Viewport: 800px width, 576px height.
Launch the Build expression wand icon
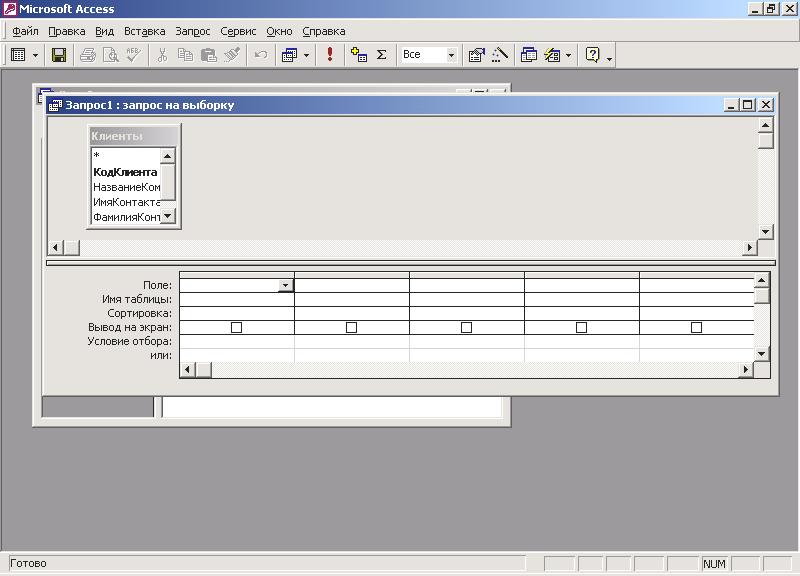500,55
